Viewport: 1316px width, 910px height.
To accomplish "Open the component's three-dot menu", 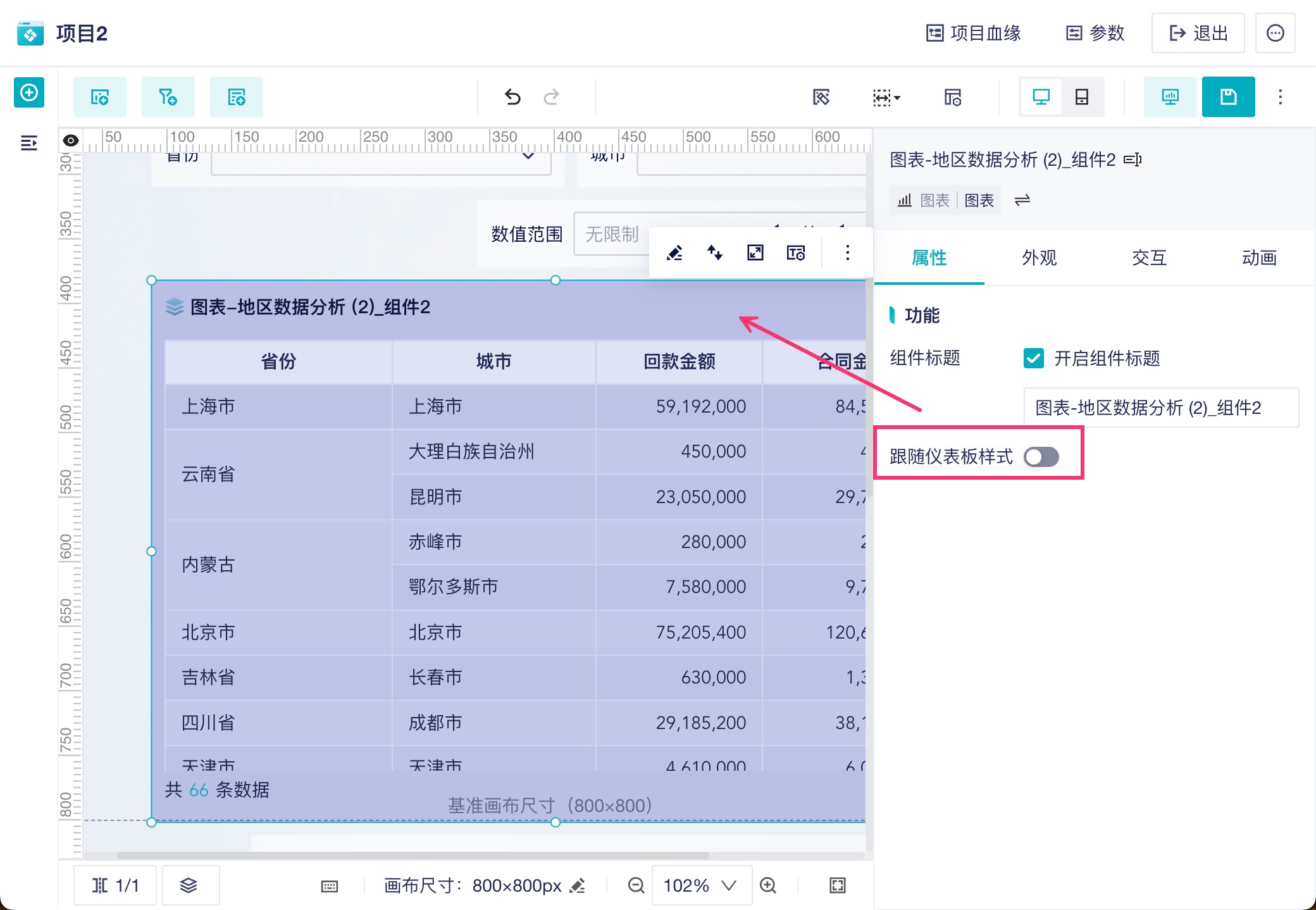I will pyautogui.click(x=848, y=253).
